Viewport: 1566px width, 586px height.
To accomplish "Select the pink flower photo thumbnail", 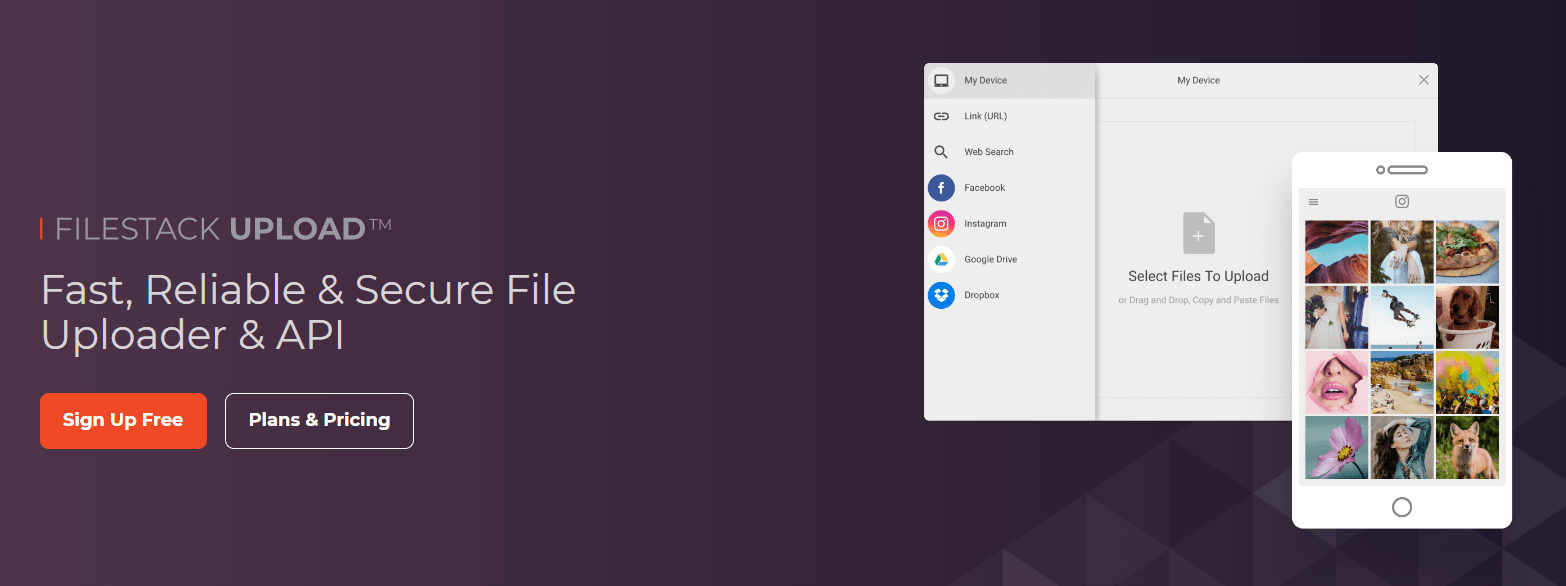I will [x=1336, y=447].
